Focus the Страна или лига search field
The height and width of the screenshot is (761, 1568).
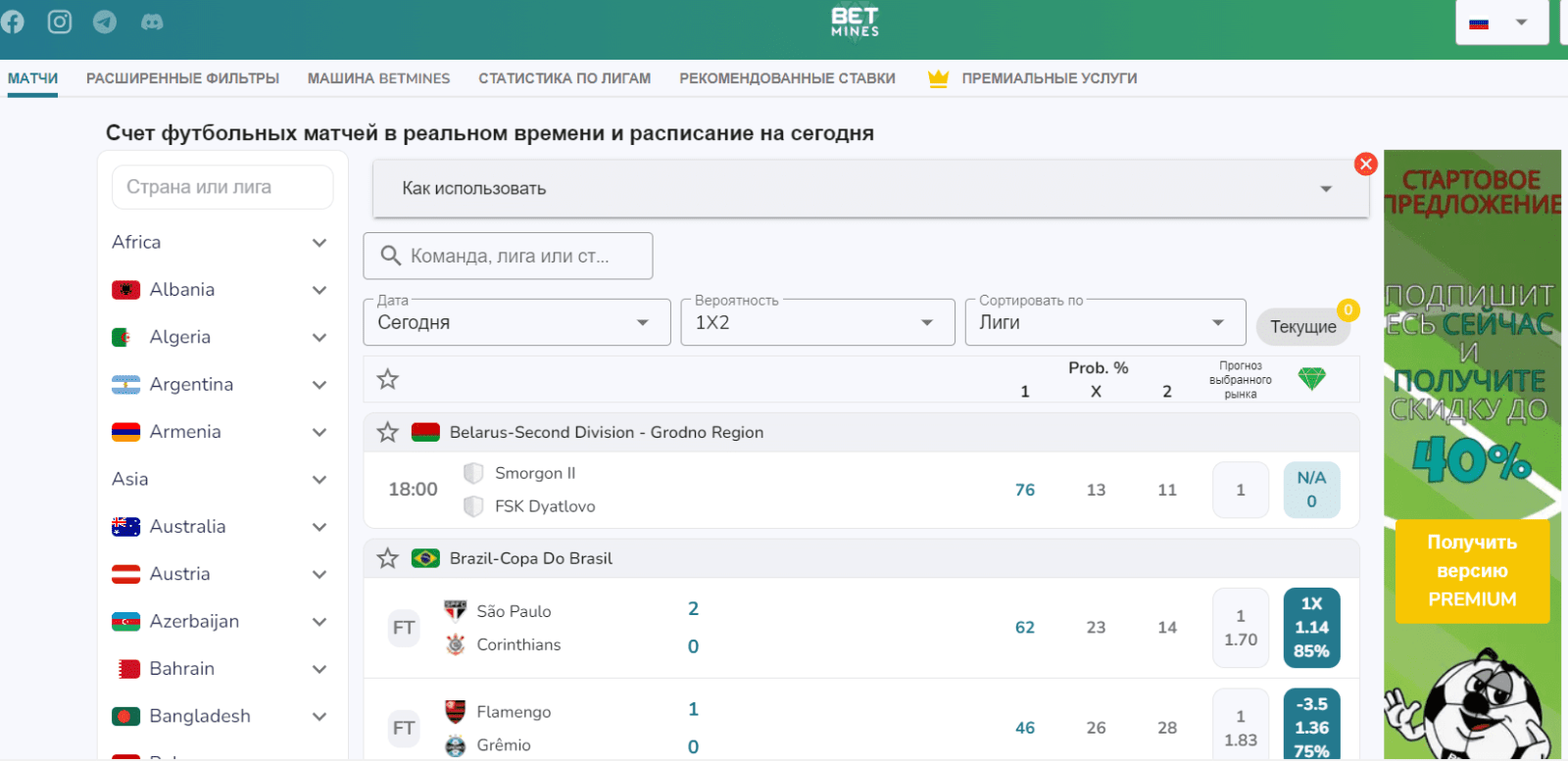[x=222, y=187]
